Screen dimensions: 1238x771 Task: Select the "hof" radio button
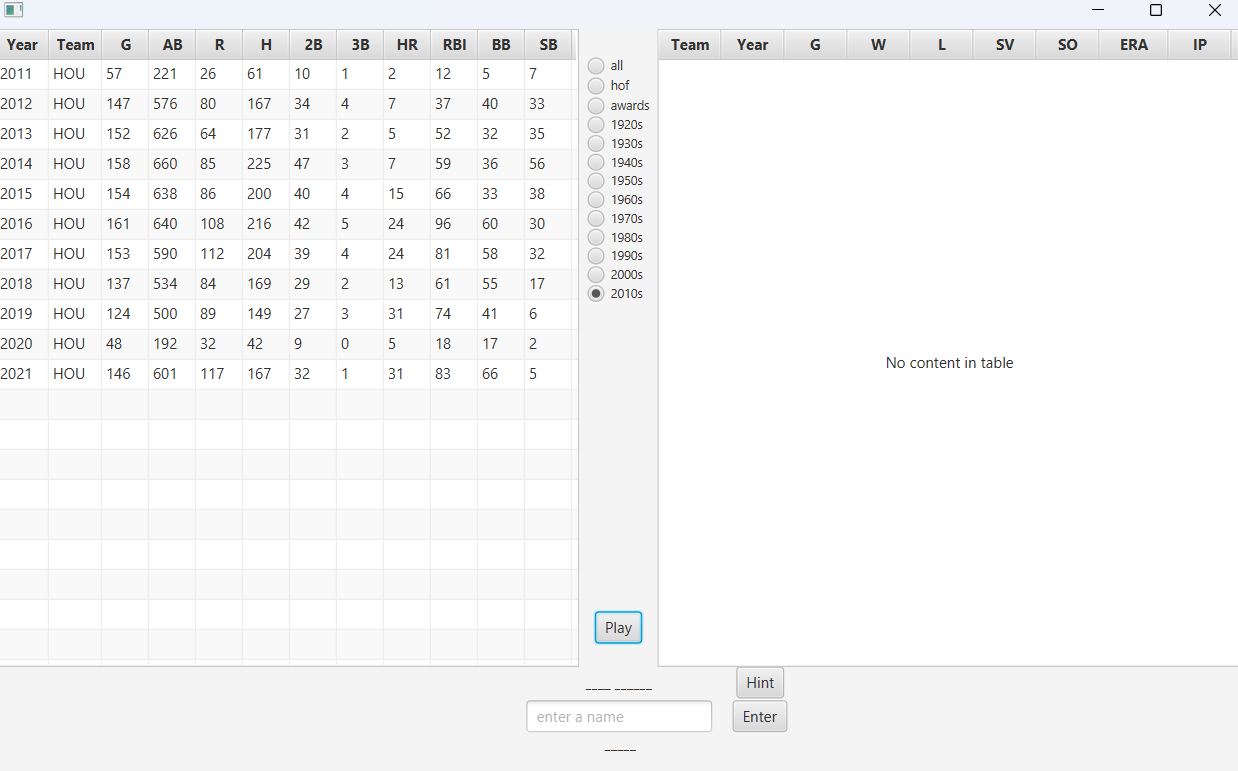click(596, 85)
